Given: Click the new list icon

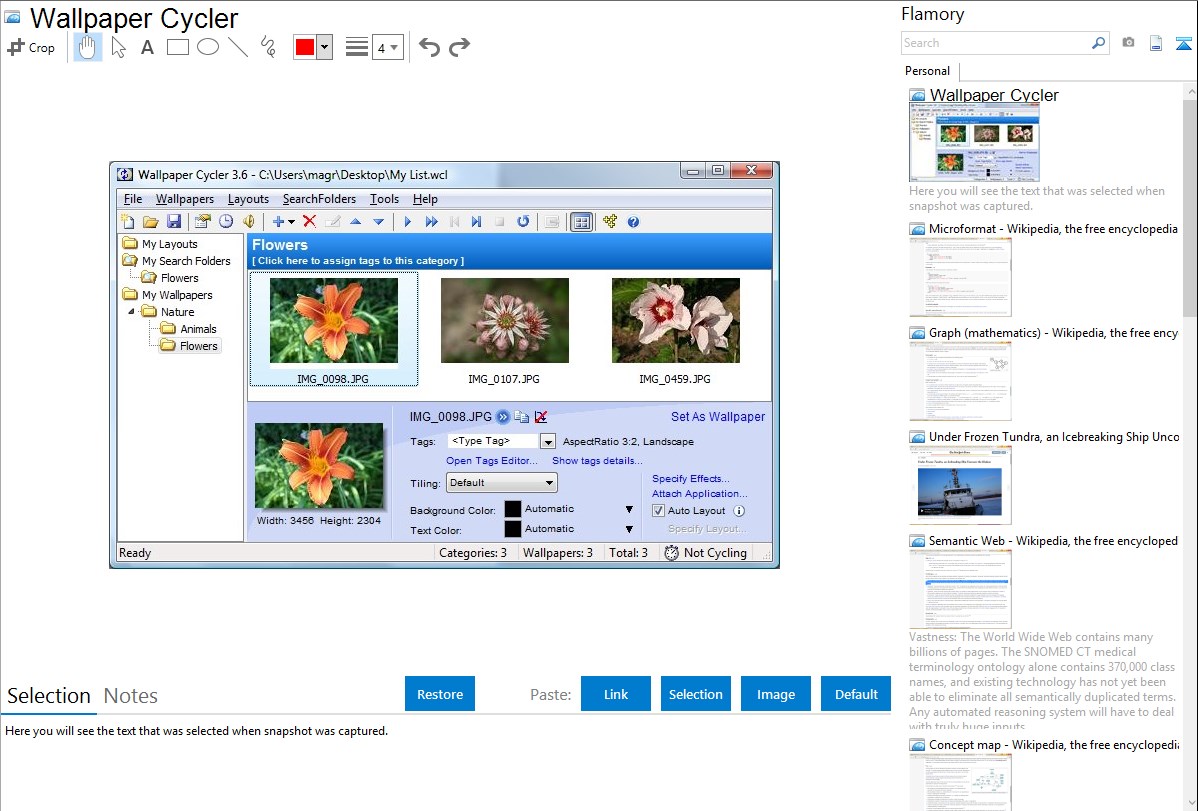Looking at the screenshot, I should 128,222.
